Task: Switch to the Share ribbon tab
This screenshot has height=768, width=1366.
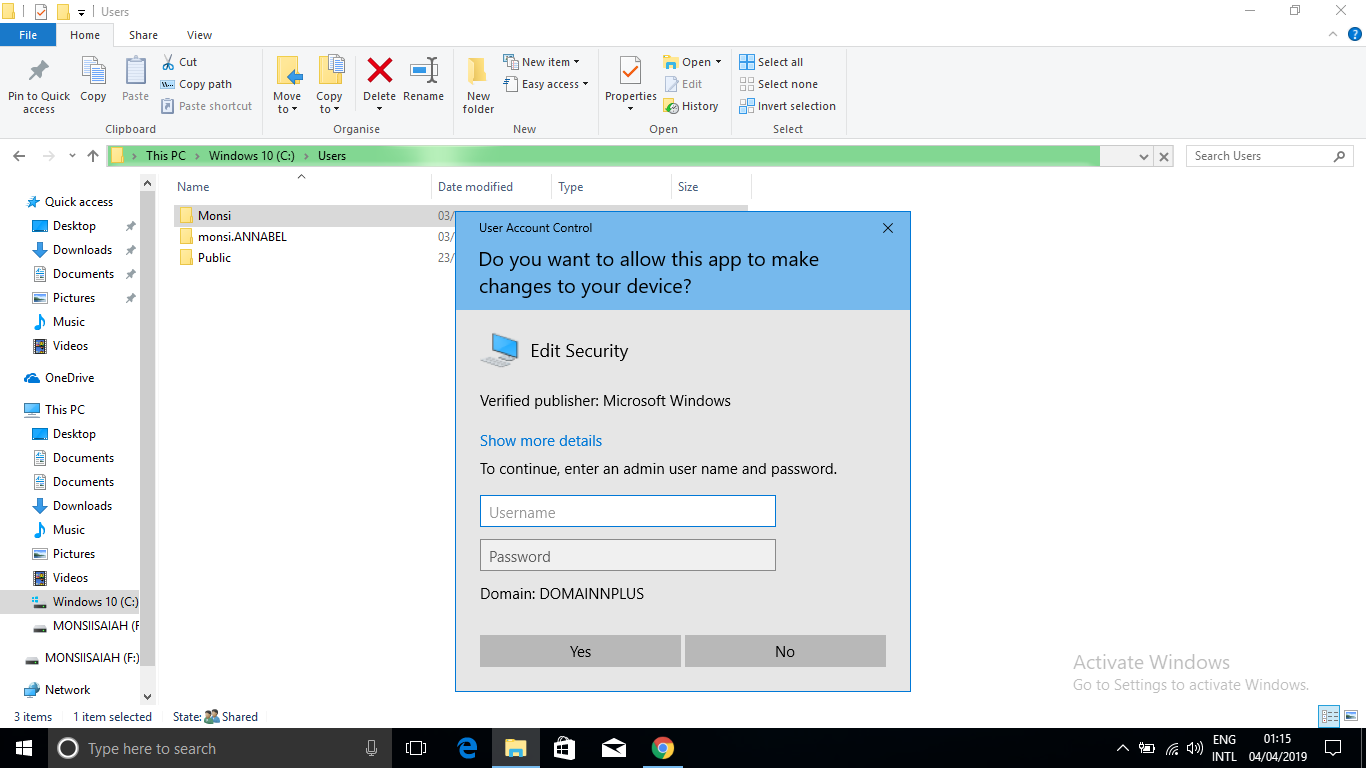Action: coord(143,34)
